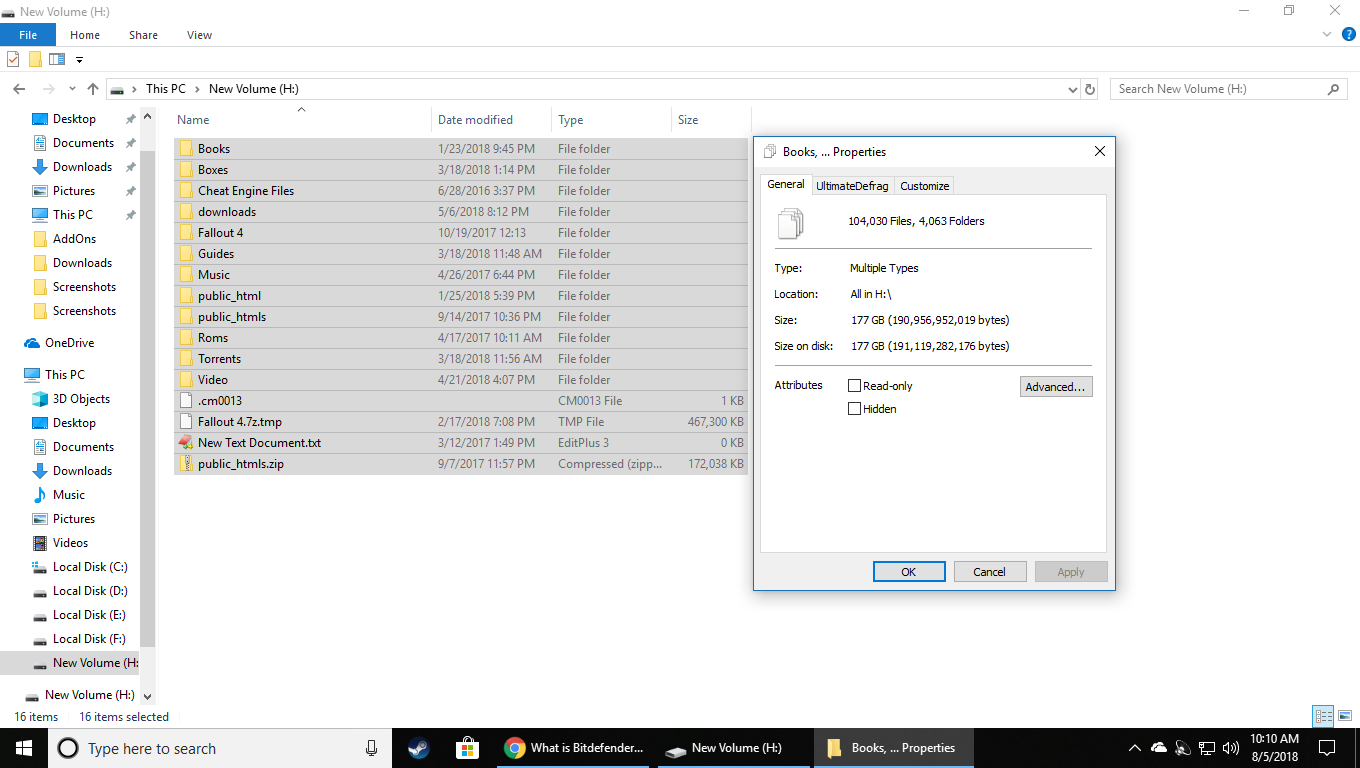This screenshot has height=768, width=1360.
Task: Select Local Disk (D:) in navigation pane
Action: coord(90,591)
